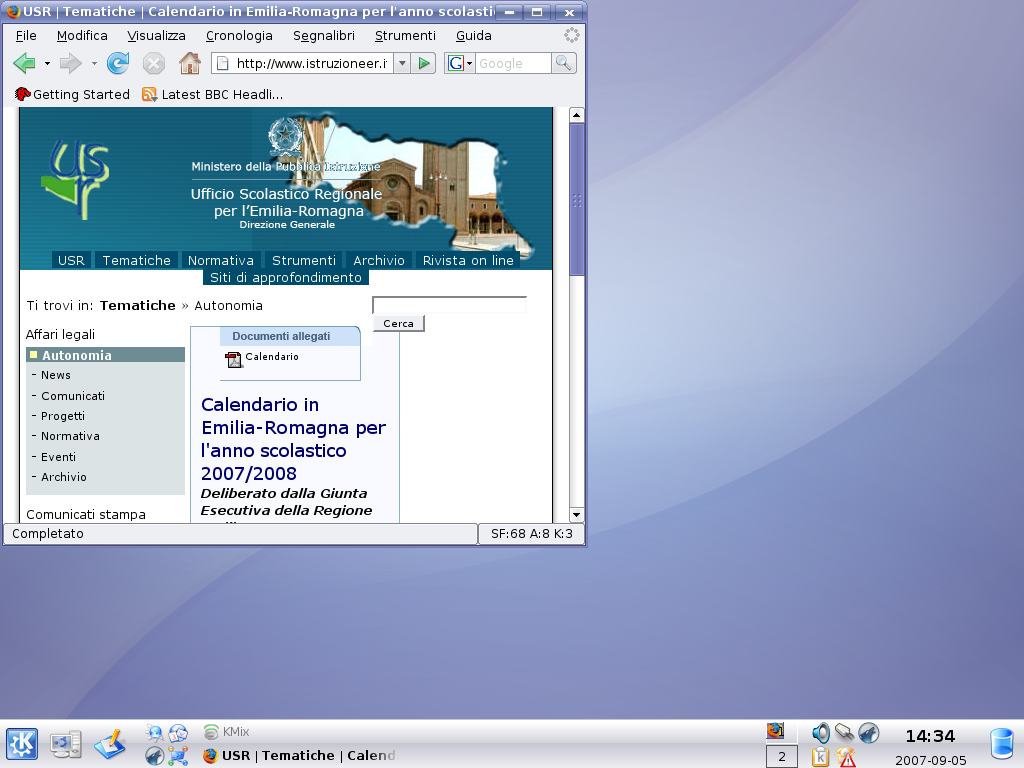The height and width of the screenshot is (768, 1024).
Task: Reload the current page
Action: coord(118,64)
